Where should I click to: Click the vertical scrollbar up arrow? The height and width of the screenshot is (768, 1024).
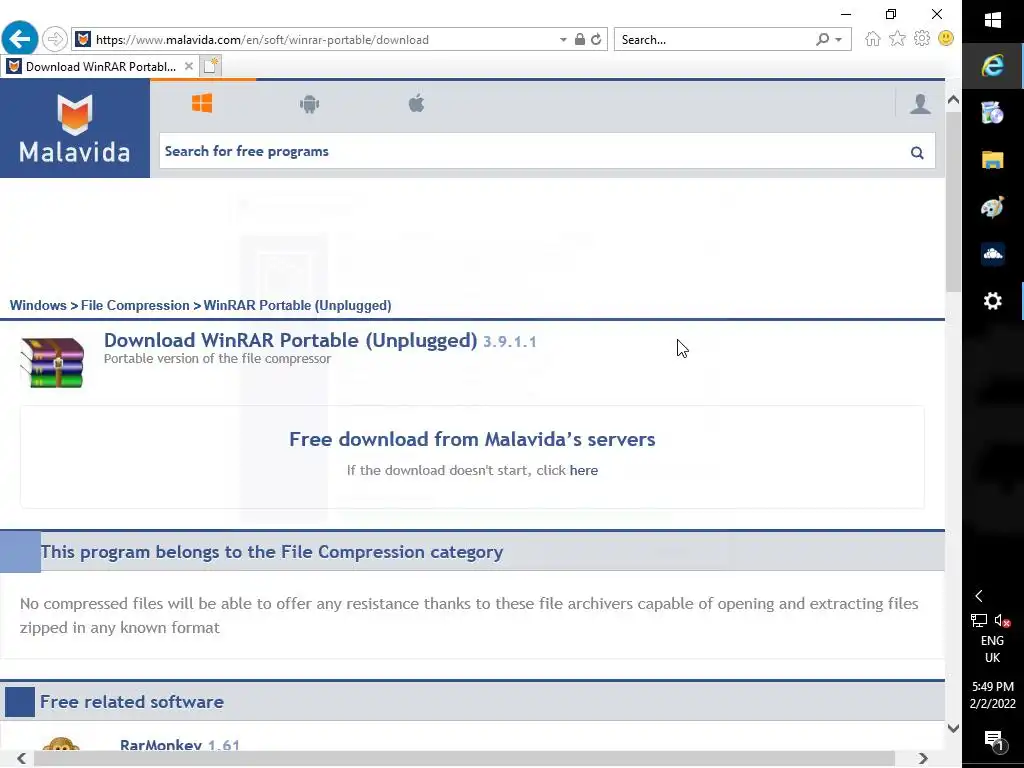(x=953, y=100)
